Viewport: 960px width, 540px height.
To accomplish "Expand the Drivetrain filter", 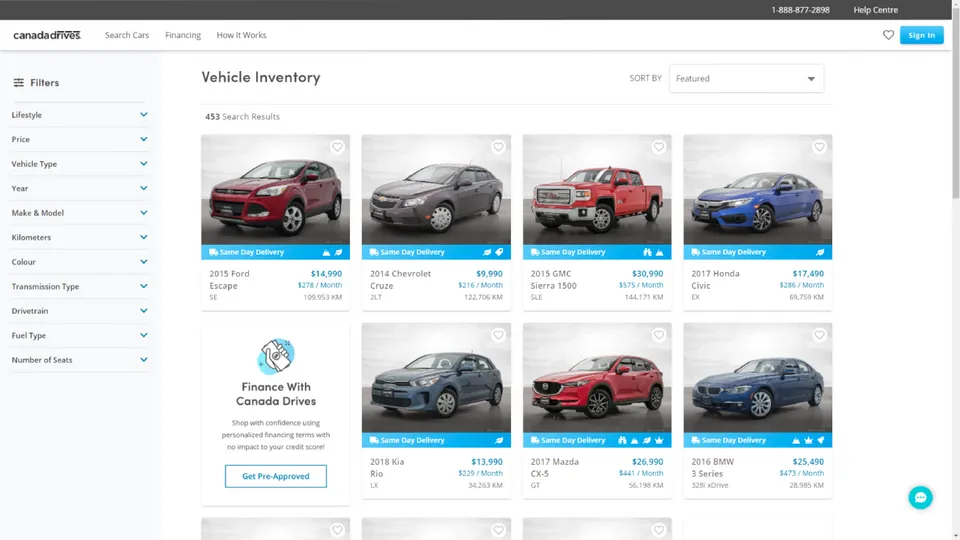I will pos(80,310).
